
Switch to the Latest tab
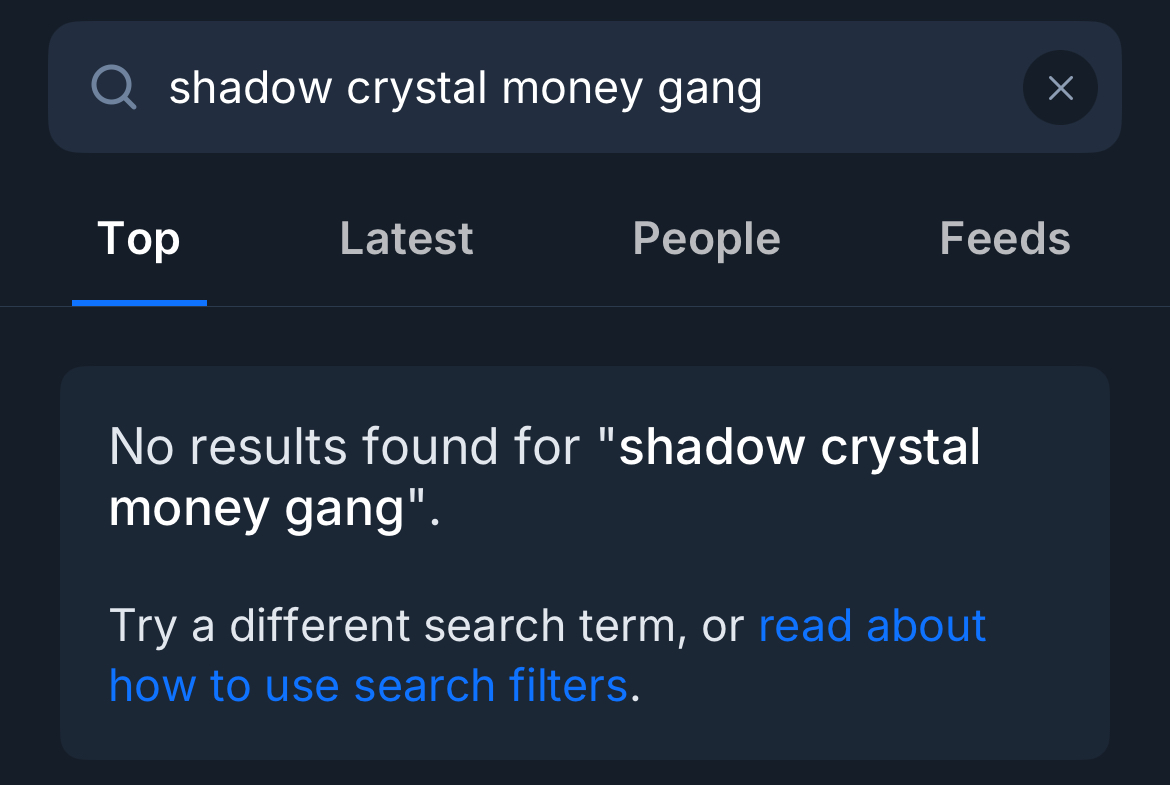406,240
